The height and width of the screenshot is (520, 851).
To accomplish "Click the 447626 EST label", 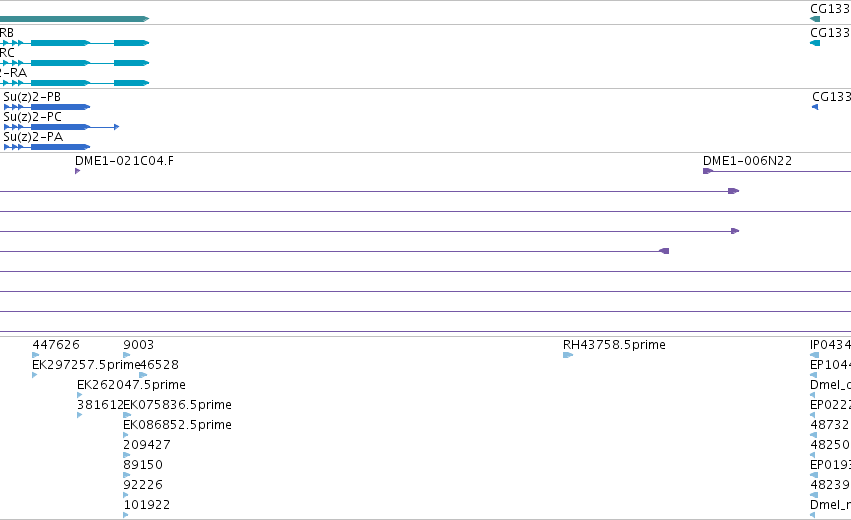I will pyautogui.click(x=56, y=345).
